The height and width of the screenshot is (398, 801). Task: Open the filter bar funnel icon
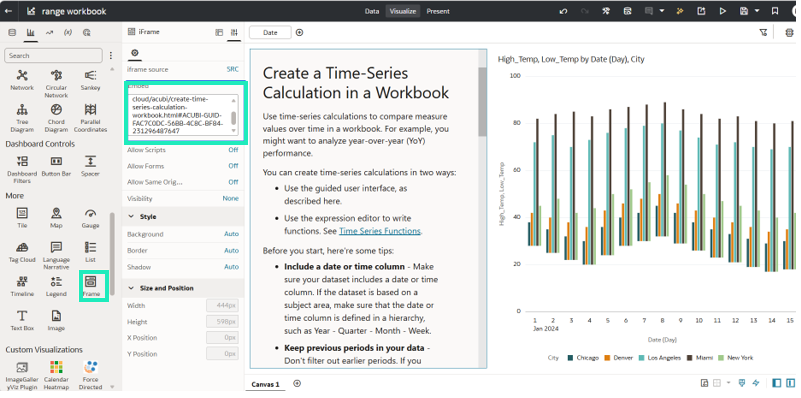click(763, 32)
